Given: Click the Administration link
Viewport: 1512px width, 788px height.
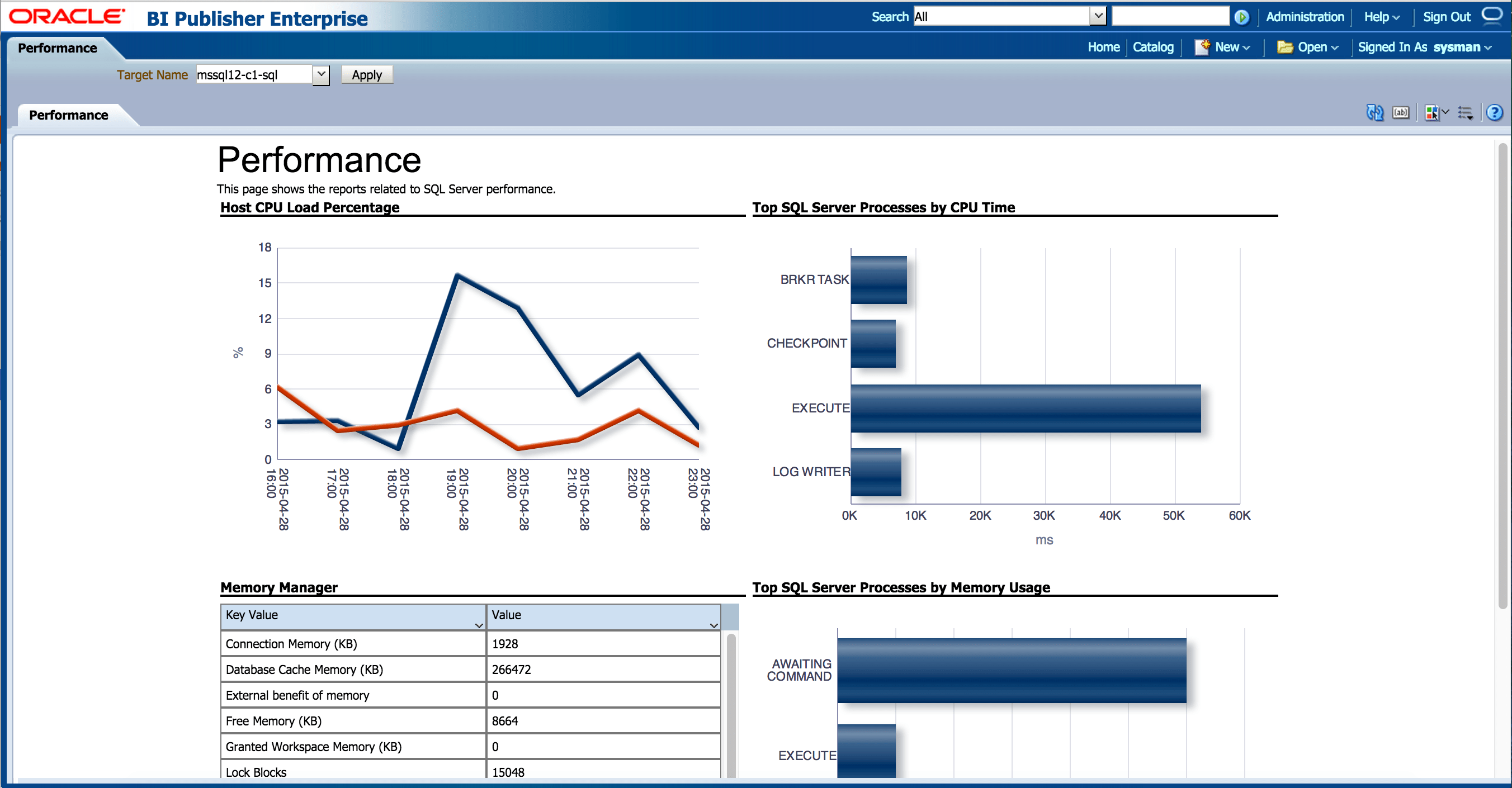Looking at the screenshot, I should pyautogui.click(x=1304, y=17).
